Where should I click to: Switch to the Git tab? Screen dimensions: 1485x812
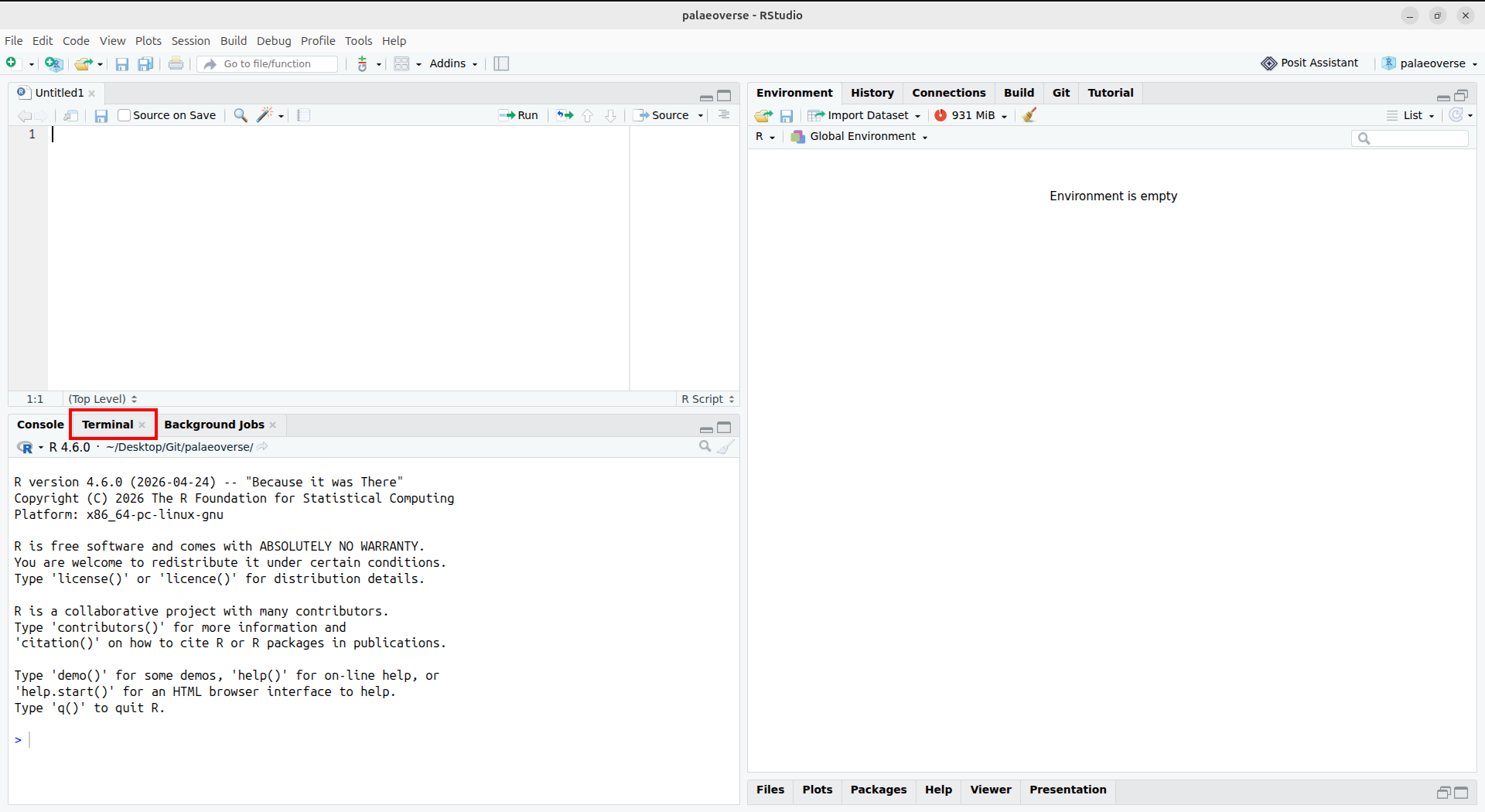(x=1061, y=93)
